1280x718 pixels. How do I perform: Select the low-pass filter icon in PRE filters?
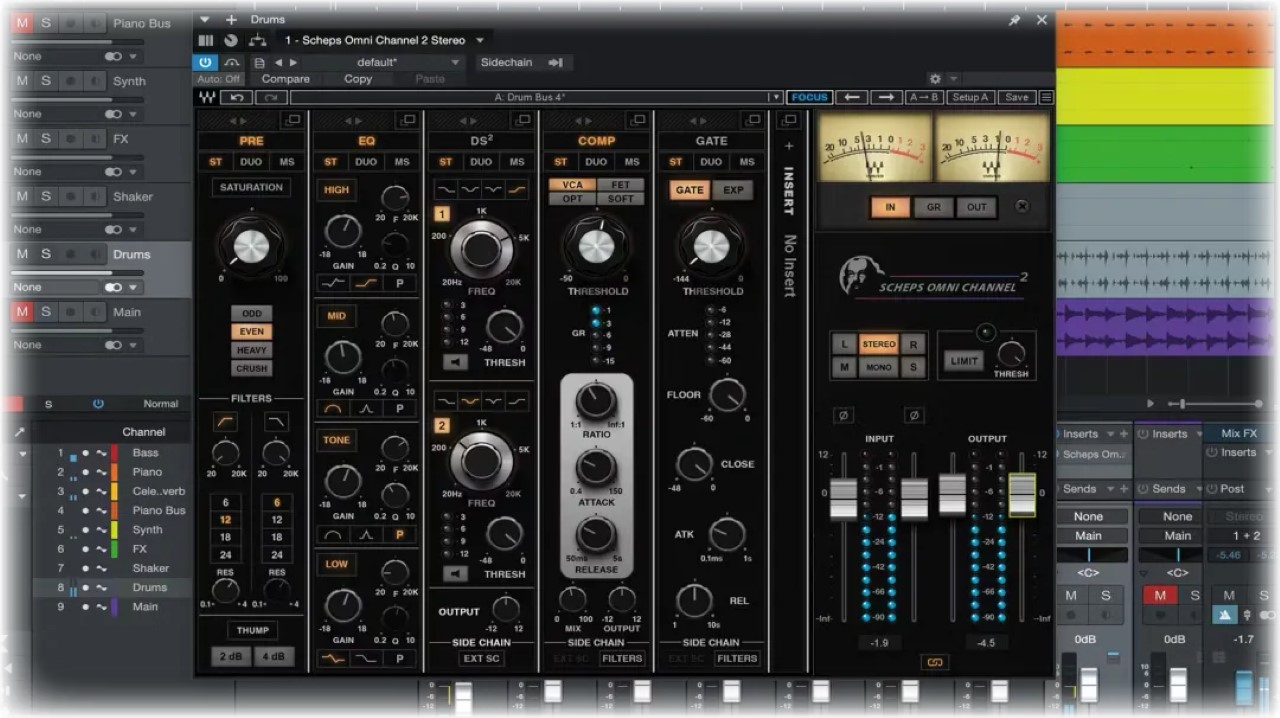(276, 422)
